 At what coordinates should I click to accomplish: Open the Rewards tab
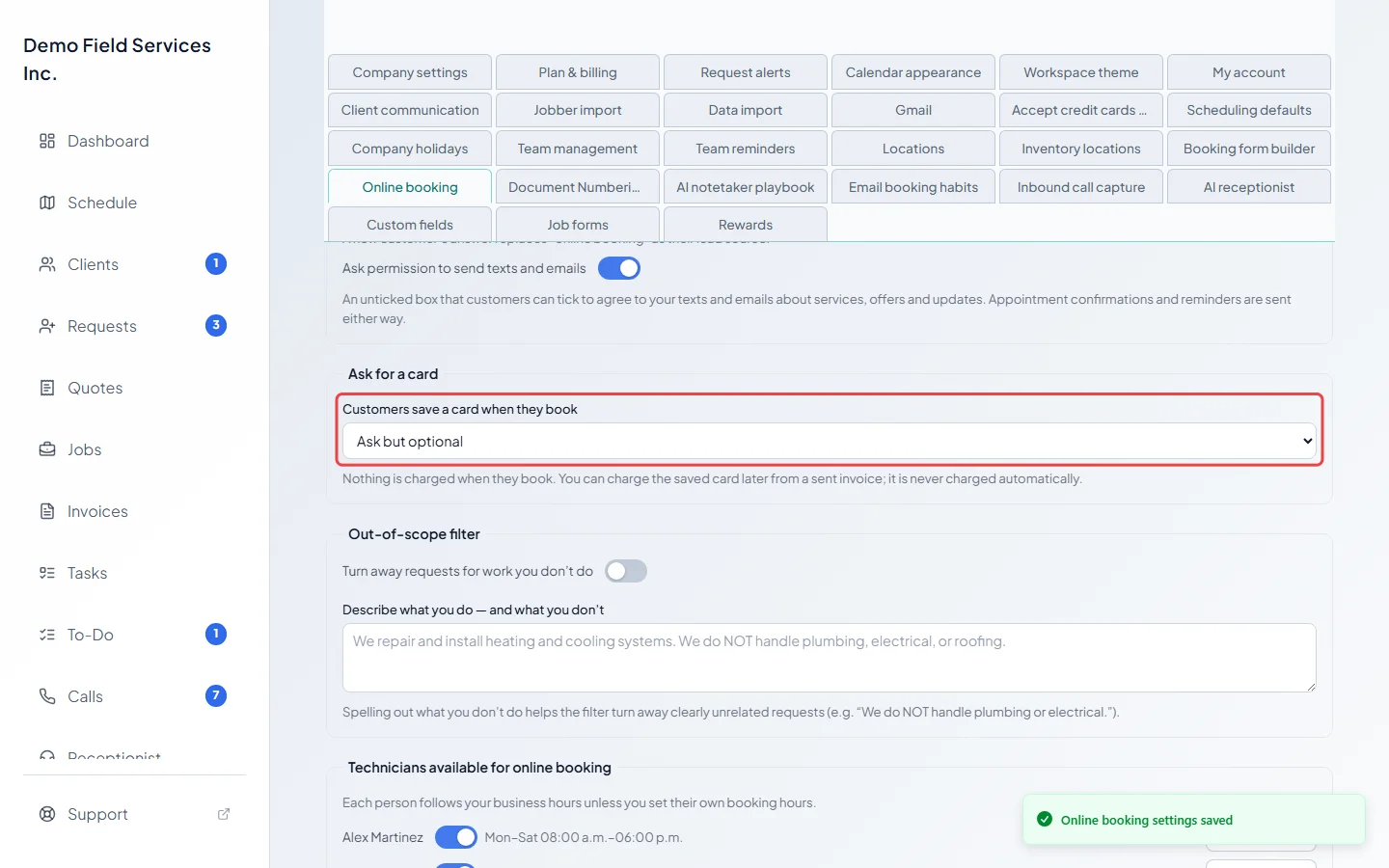pyautogui.click(x=746, y=225)
